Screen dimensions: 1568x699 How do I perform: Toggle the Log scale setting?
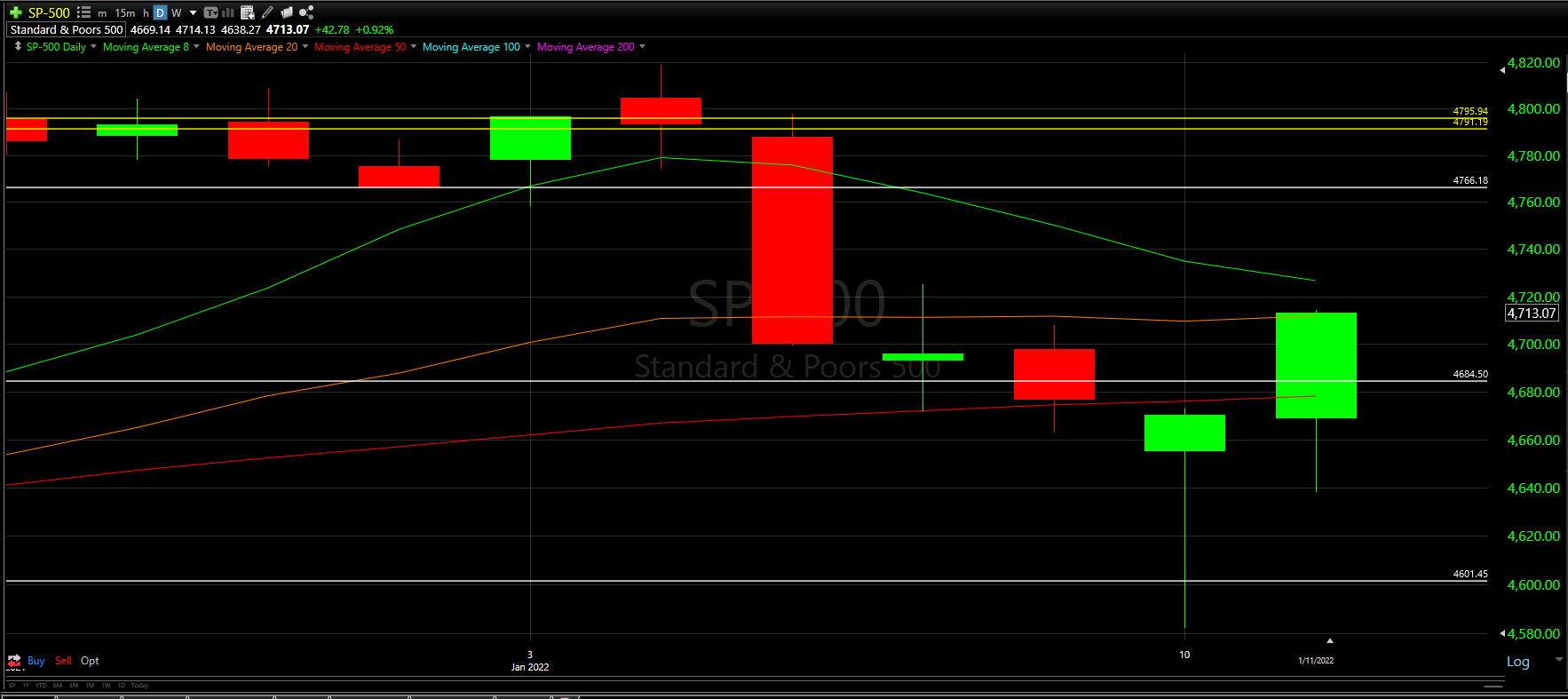pyautogui.click(x=1518, y=662)
